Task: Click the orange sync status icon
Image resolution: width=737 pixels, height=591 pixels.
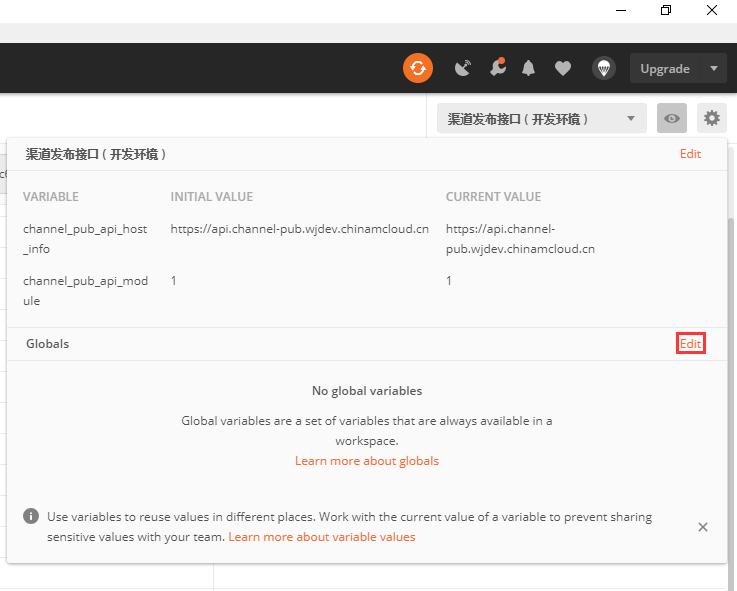Action: (x=417, y=68)
